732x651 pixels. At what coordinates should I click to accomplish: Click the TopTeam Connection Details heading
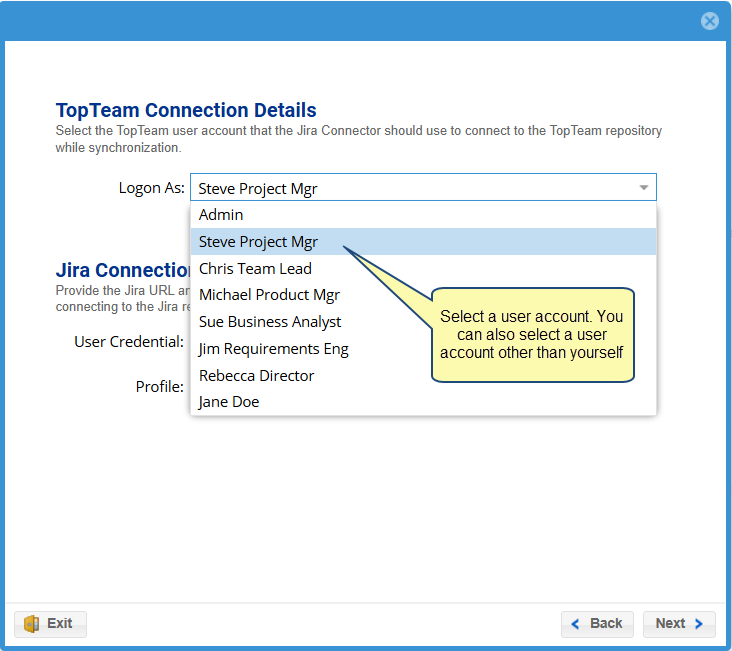pyautogui.click(x=186, y=111)
